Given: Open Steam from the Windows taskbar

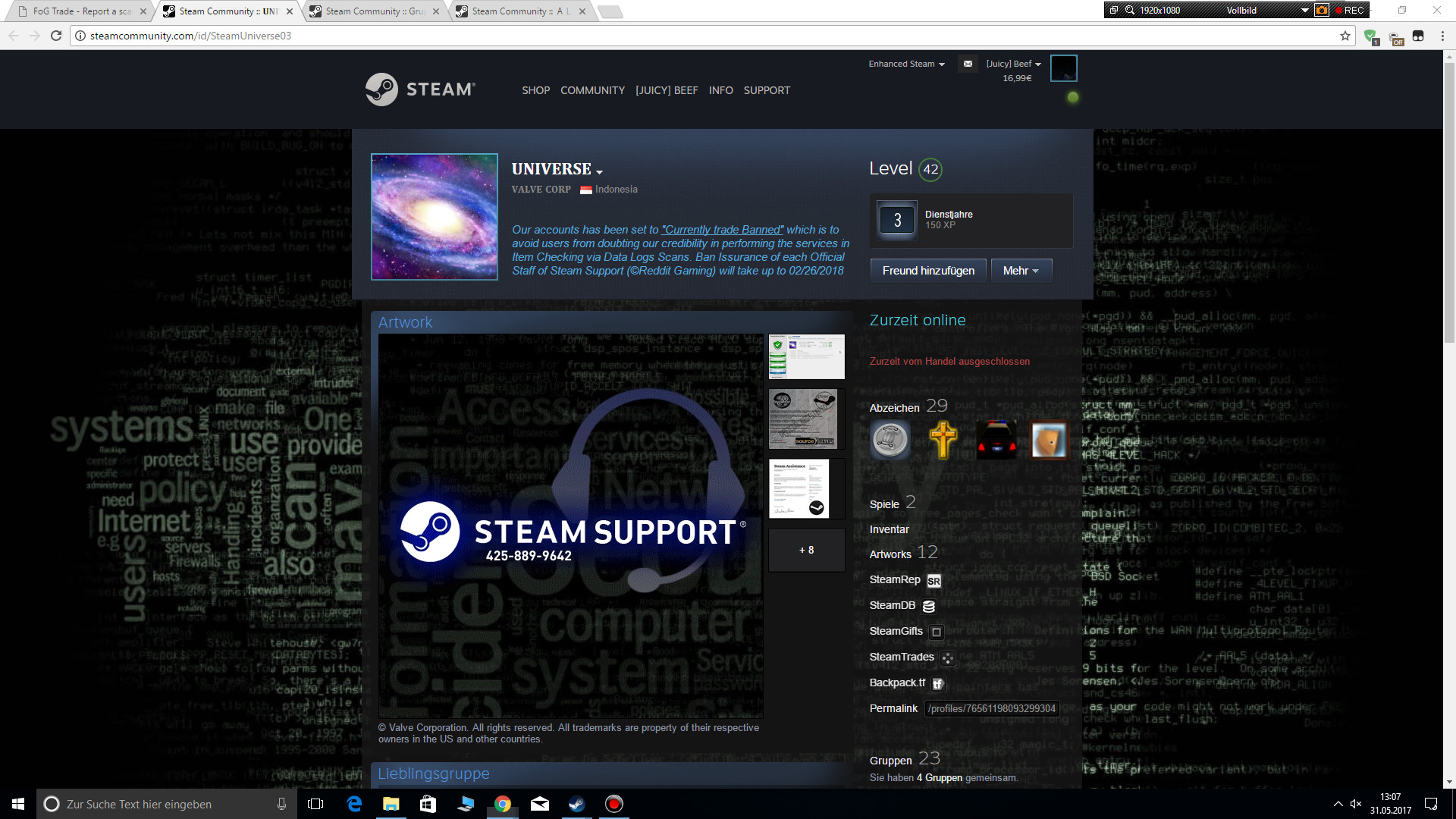Looking at the screenshot, I should (577, 804).
